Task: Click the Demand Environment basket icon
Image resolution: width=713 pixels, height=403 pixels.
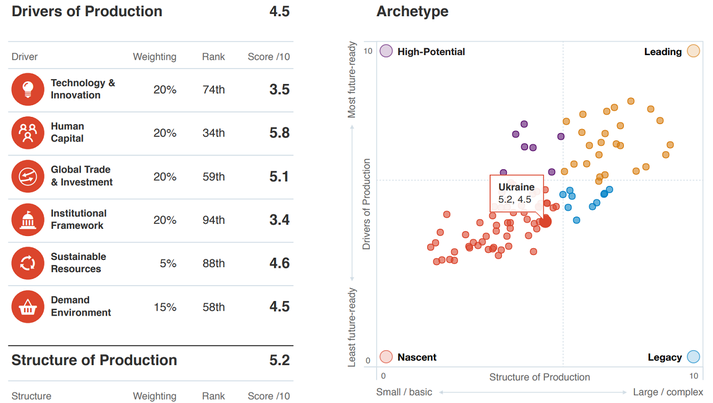Action: 27,306
